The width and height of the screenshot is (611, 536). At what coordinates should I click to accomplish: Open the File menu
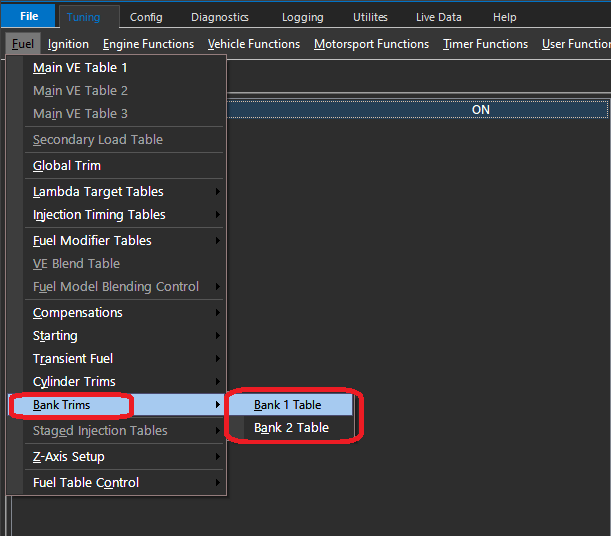[28, 16]
